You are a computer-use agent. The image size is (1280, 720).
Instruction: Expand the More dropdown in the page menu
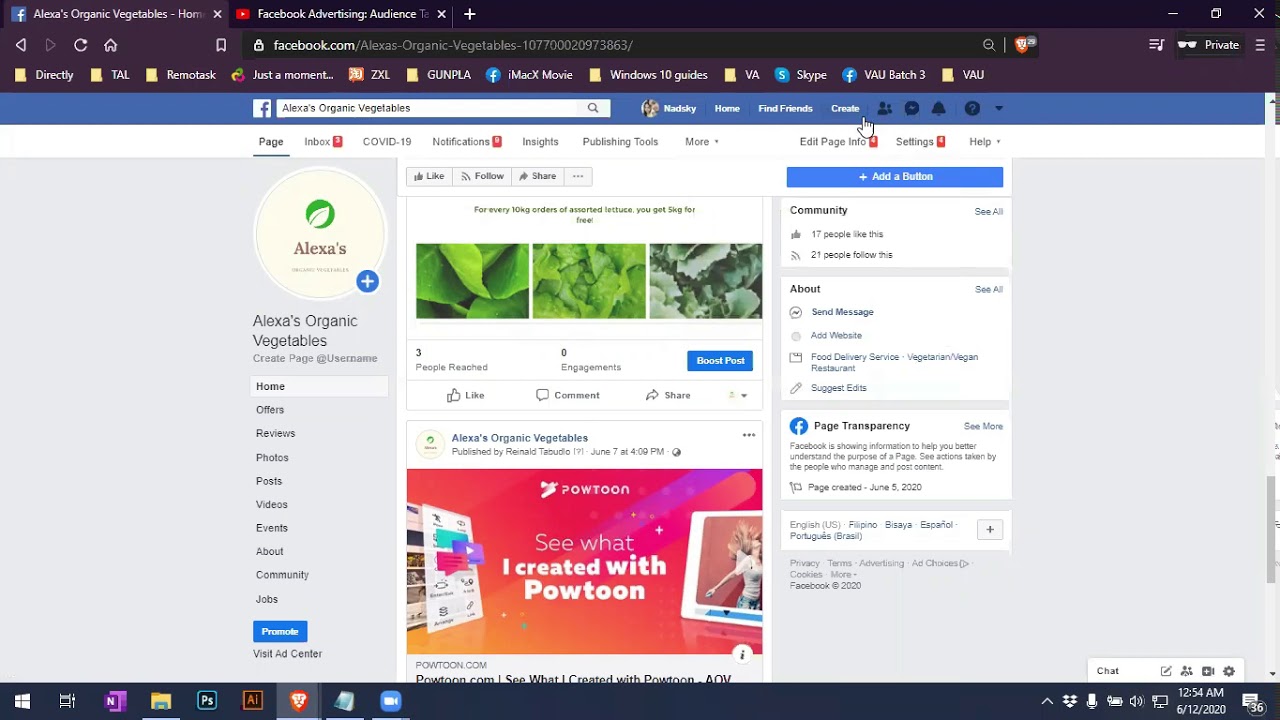click(x=702, y=142)
